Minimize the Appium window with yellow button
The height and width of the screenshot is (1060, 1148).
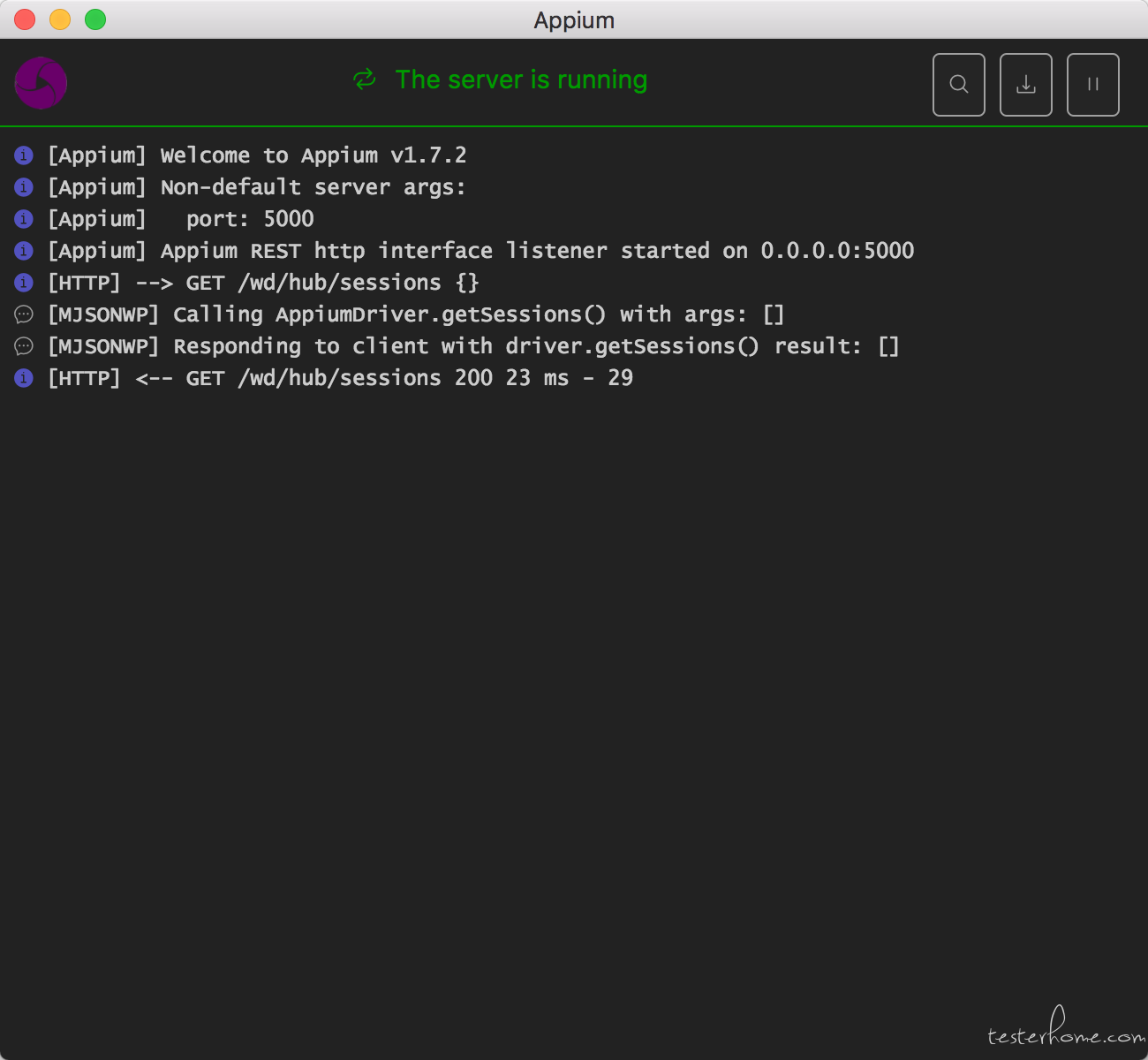[60, 19]
